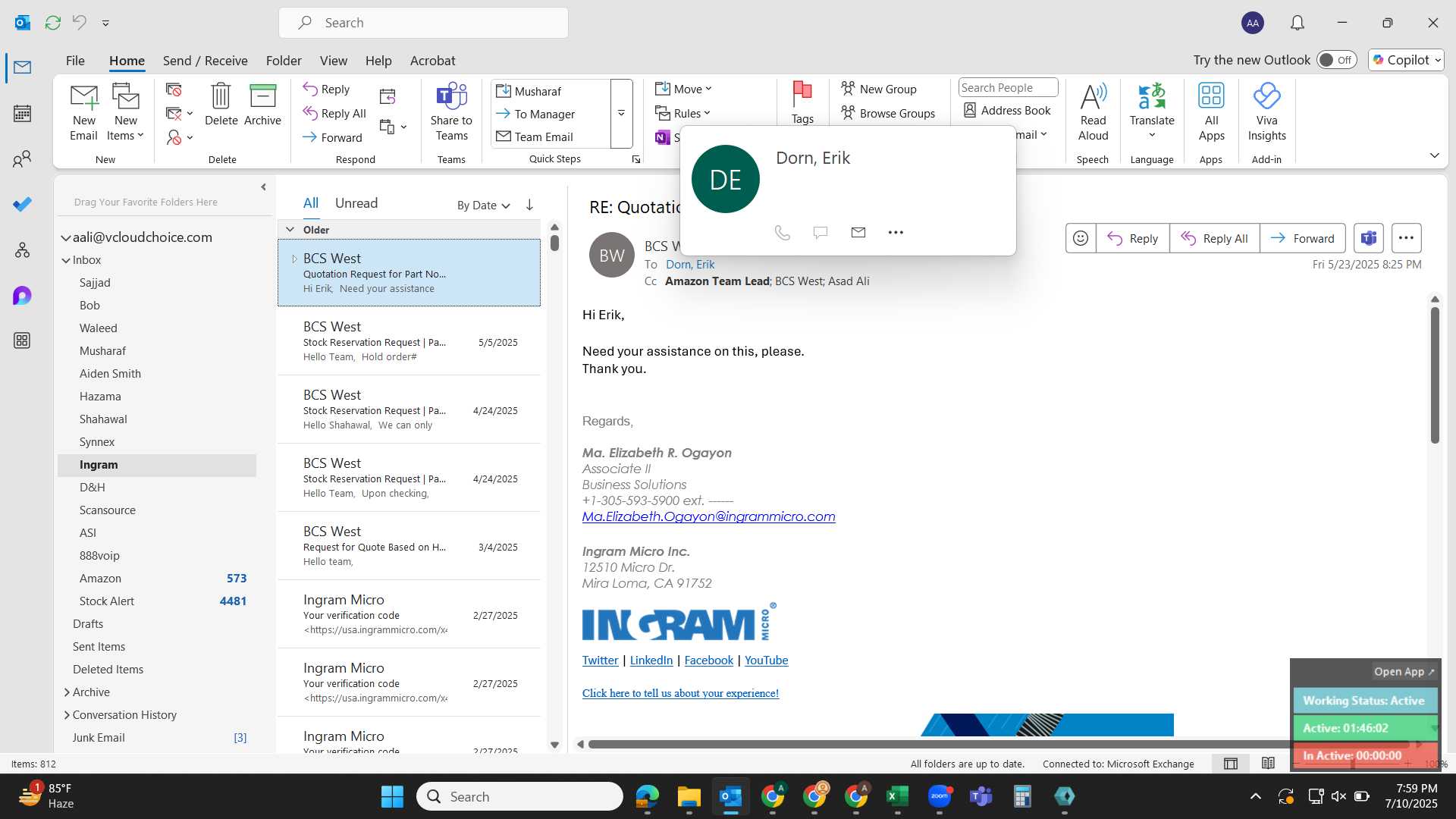Show Unread messages filter
Image resolution: width=1456 pixels, height=819 pixels.
tap(356, 203)
